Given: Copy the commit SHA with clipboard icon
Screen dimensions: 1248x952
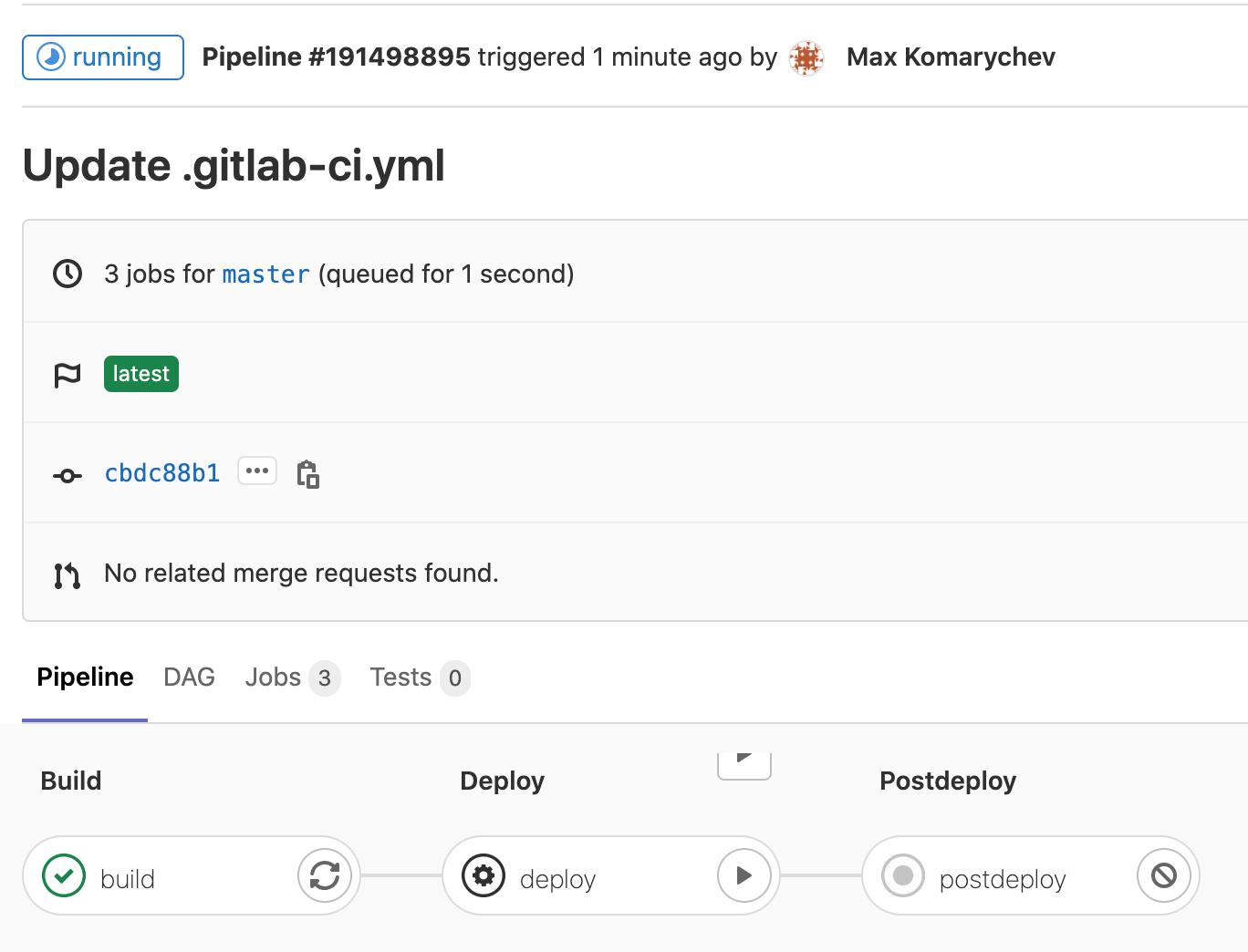Looking at the screenshot, I should tap(308, 474).
